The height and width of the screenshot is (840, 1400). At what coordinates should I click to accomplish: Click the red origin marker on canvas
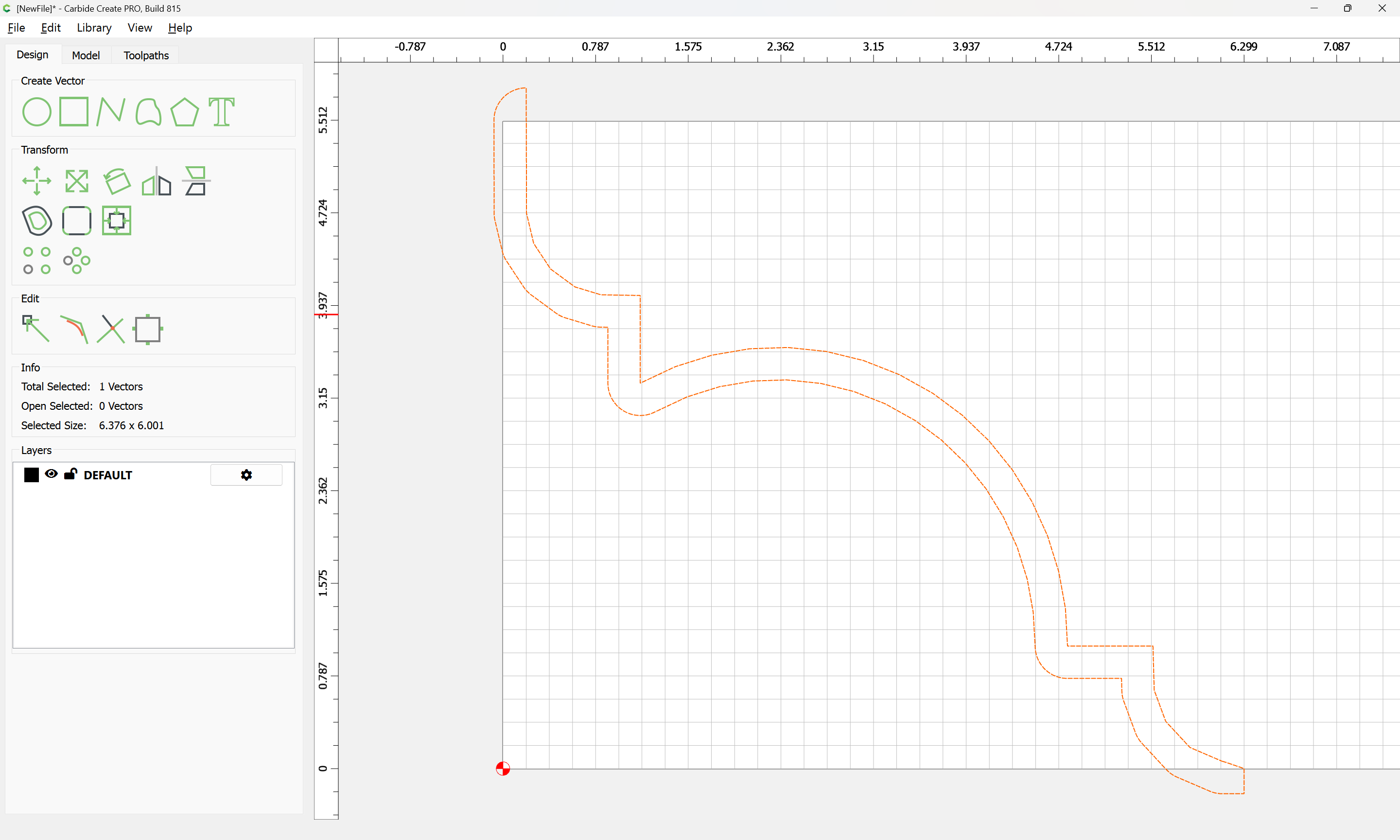tap(503, 769)
